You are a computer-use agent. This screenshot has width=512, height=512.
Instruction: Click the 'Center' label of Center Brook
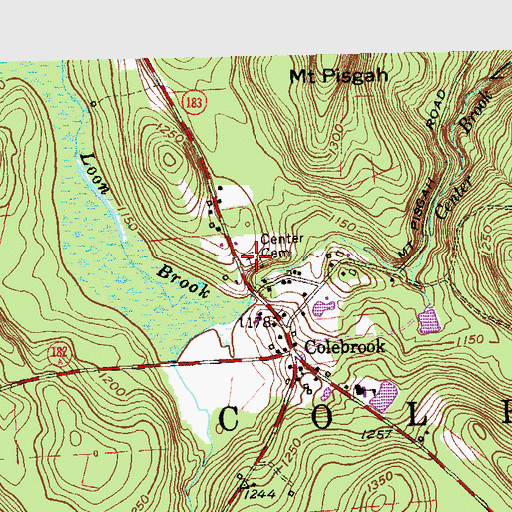pos(454,198)
